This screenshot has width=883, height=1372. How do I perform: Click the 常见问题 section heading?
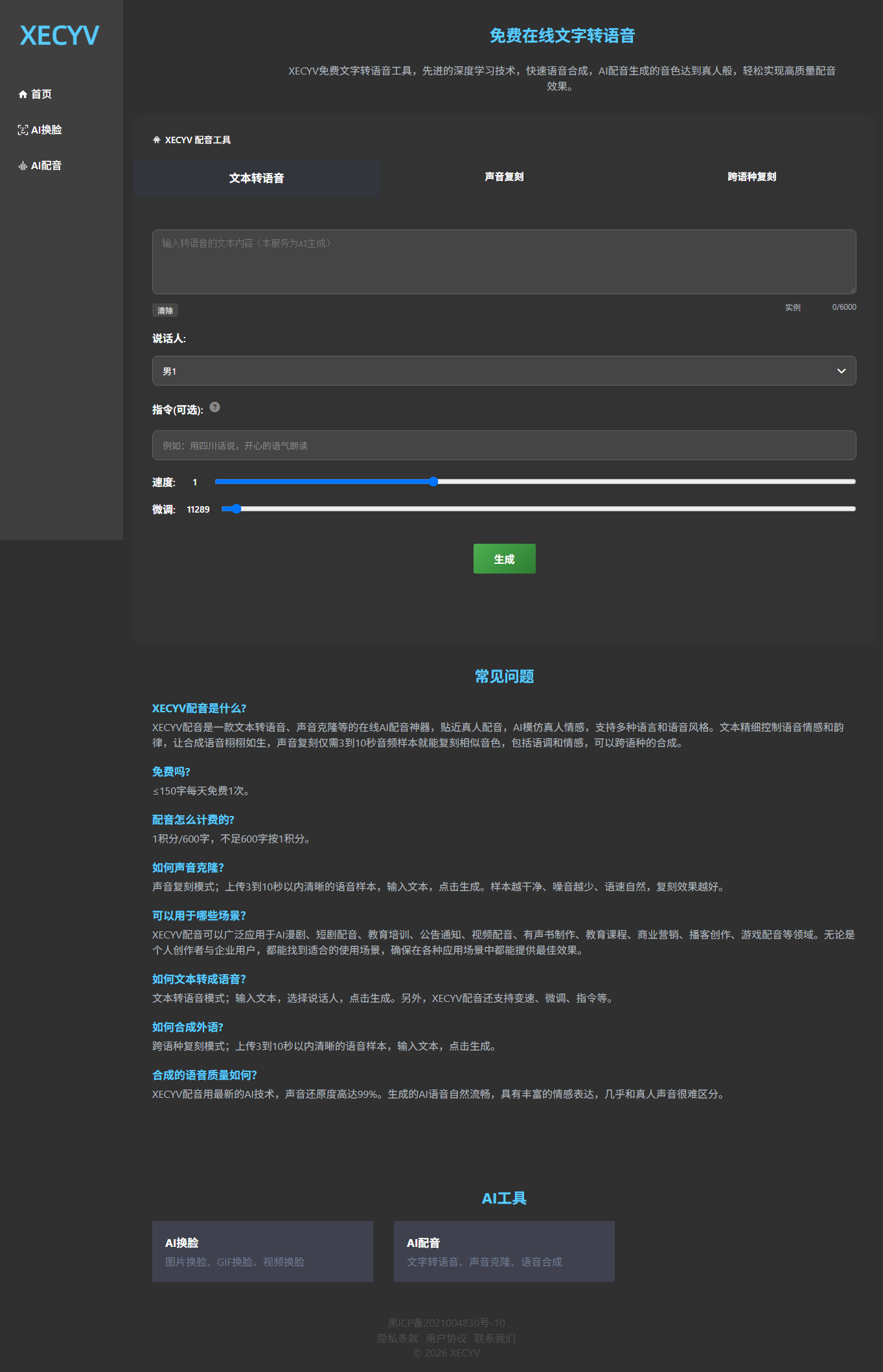point(504,677)
